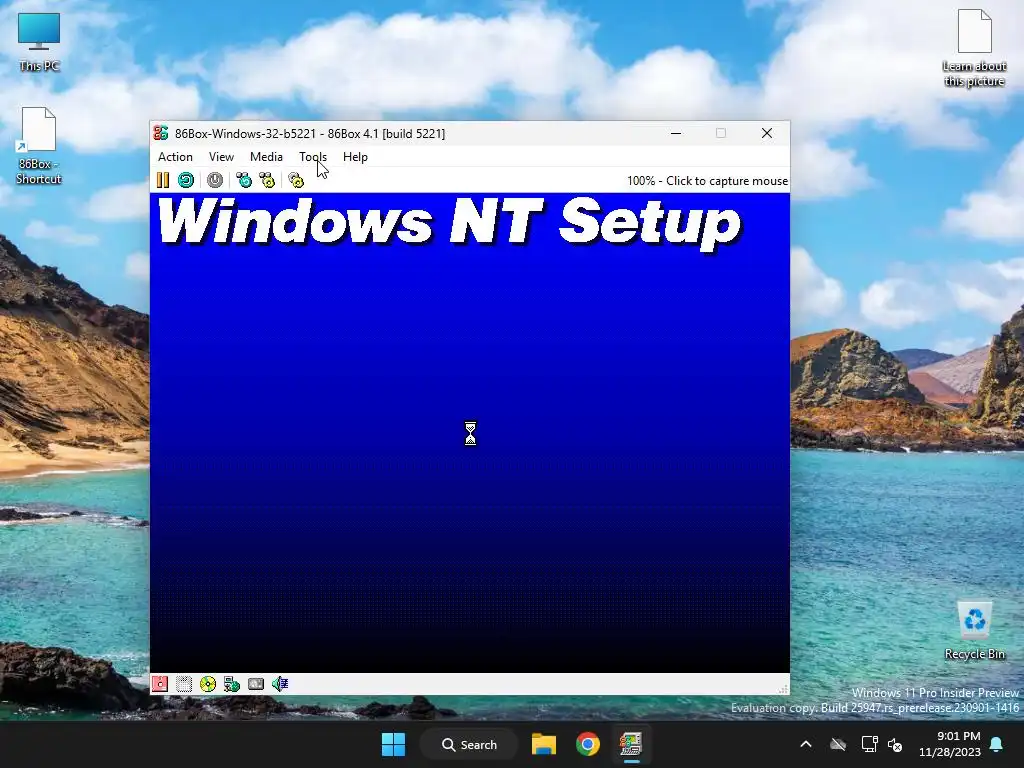Click '100% - Click to capture mouse' status text

tap(707, 181)
